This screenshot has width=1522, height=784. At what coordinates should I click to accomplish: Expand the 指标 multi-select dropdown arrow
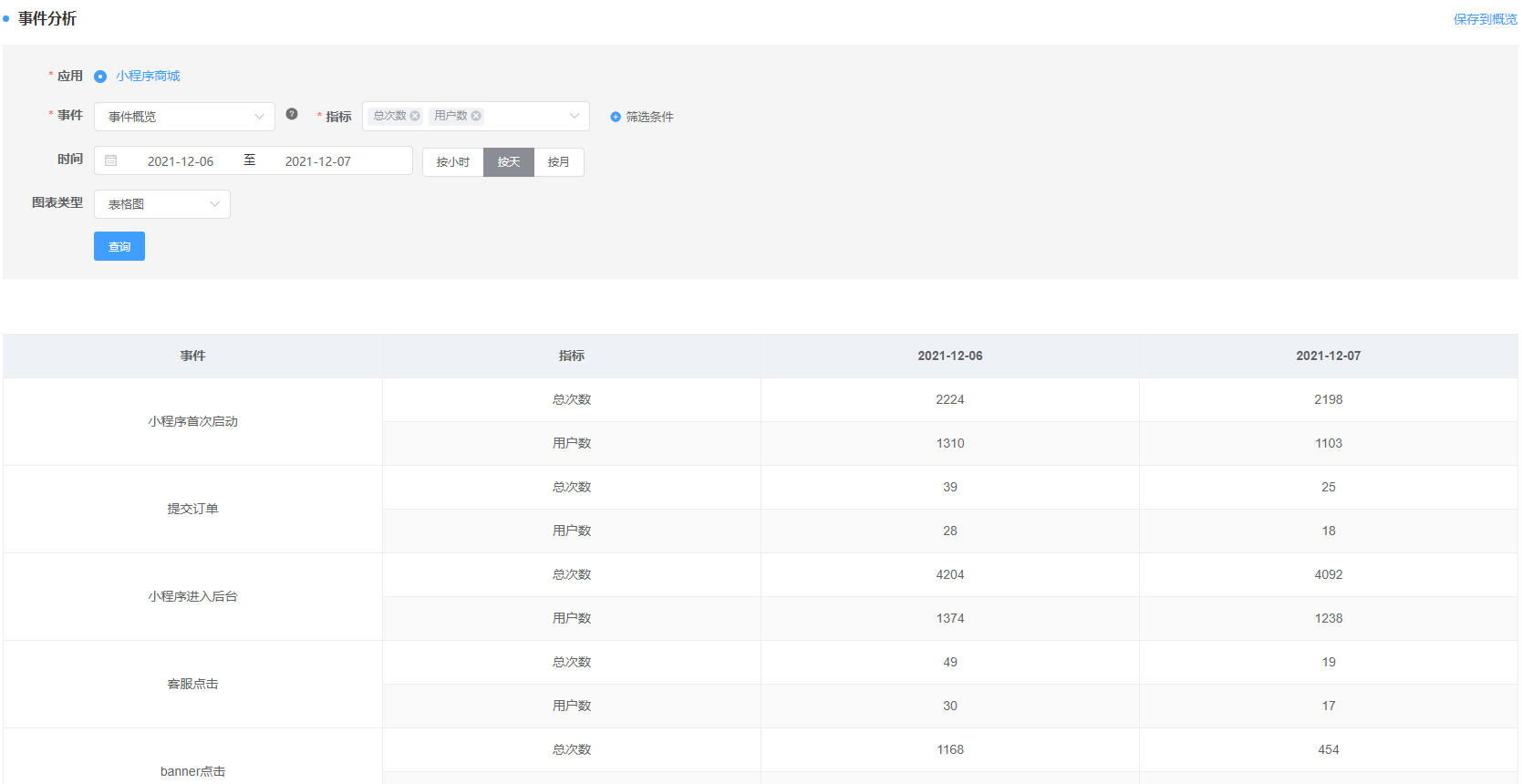click(575, 116)
